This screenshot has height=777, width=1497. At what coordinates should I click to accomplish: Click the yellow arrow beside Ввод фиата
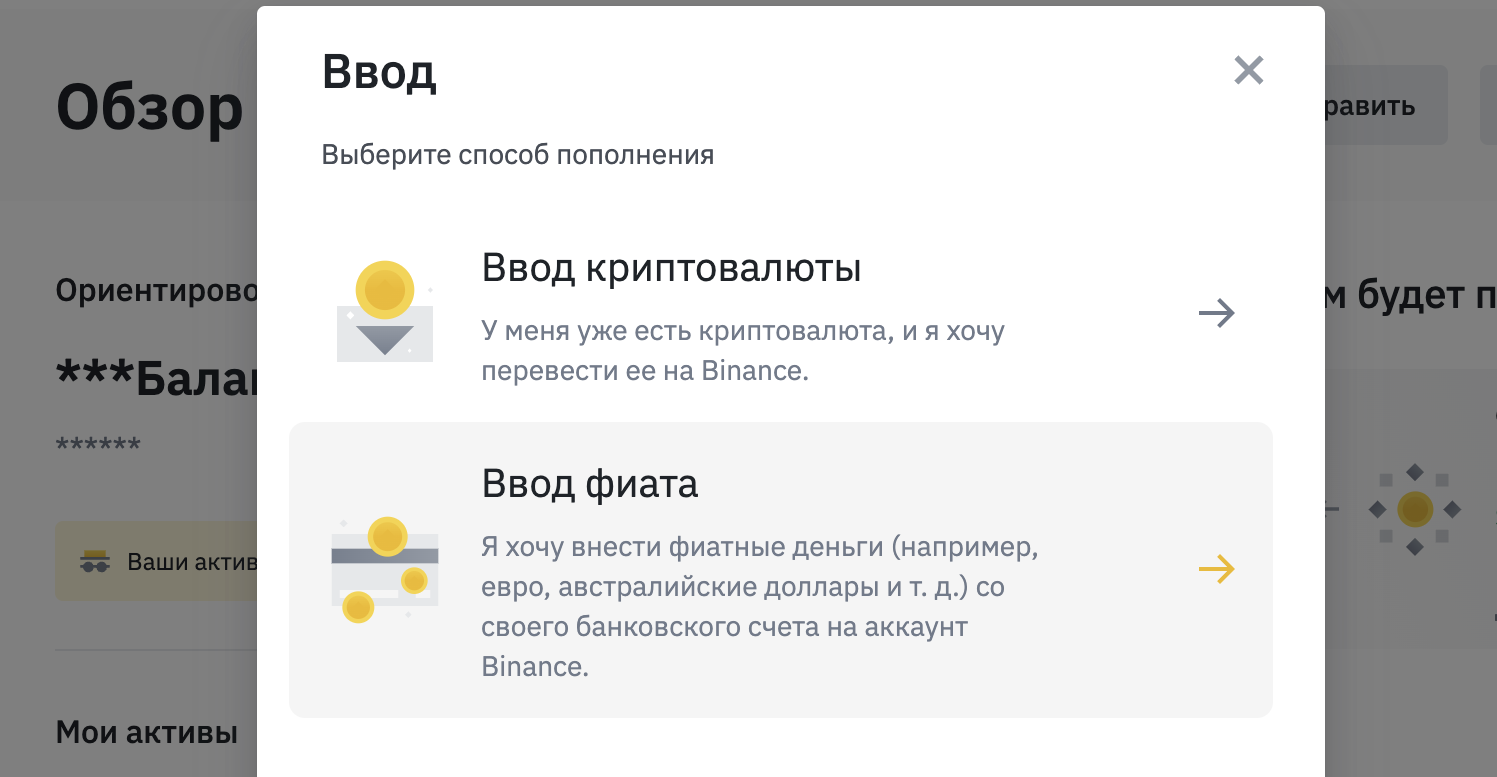pos(1217,570)
